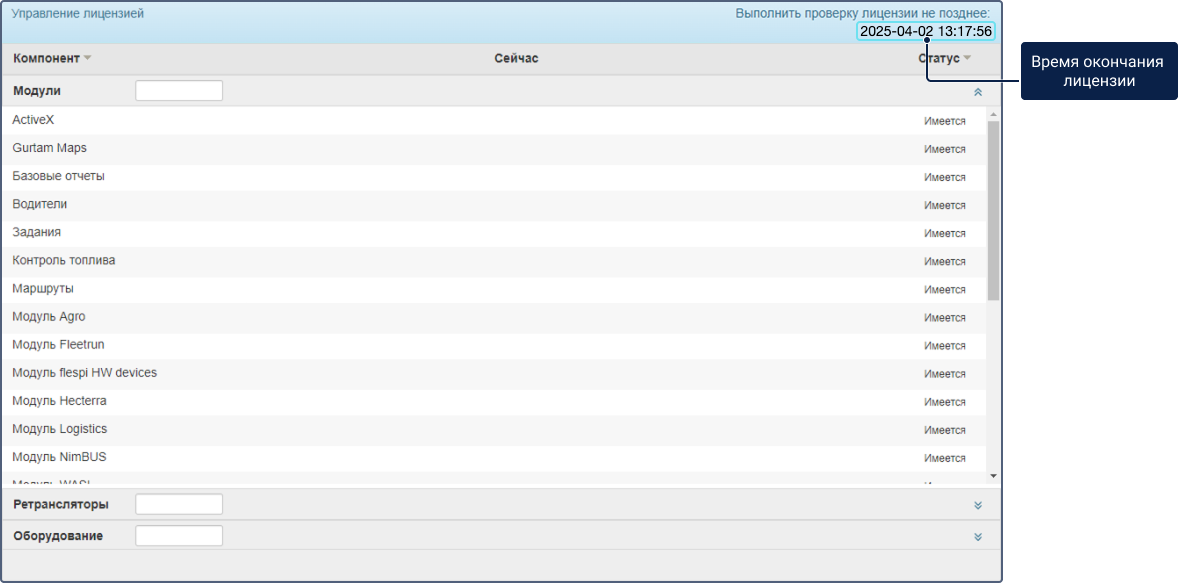Select the Модуль Fleetrun row

[494, 345]
